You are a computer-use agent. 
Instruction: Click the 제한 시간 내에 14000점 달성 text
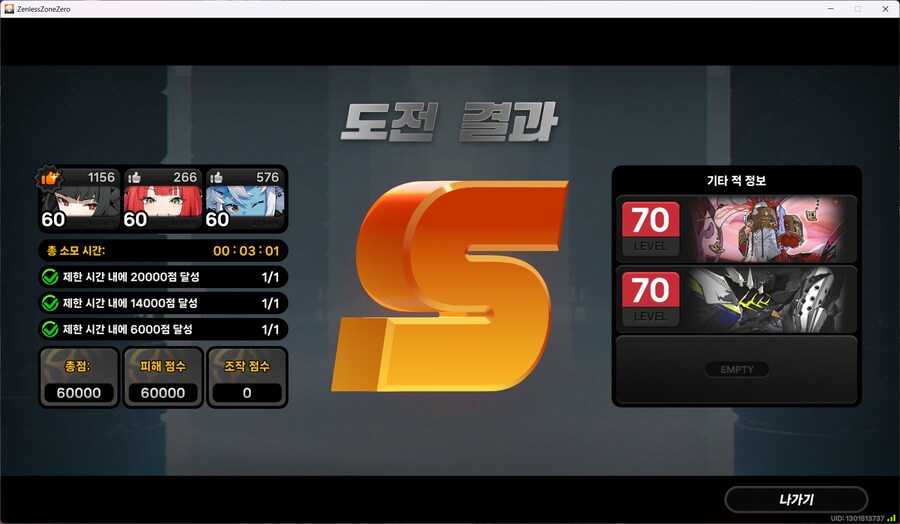(130, 303)
